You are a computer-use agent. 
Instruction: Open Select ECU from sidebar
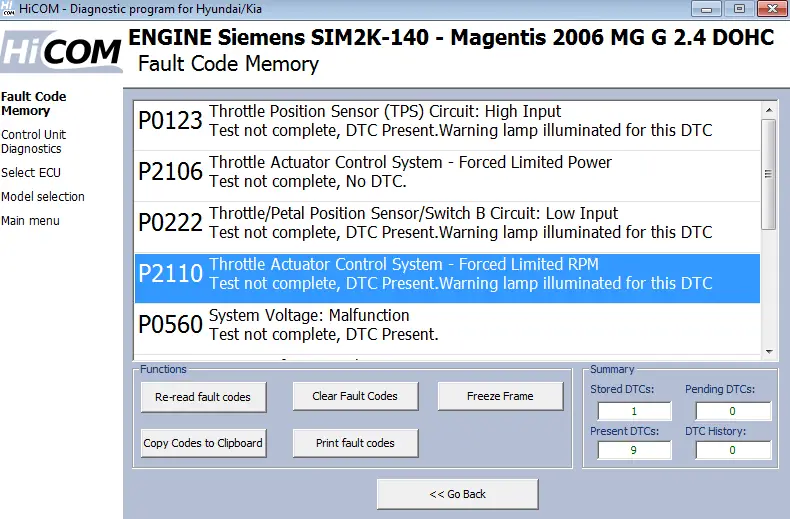[31, 173]
